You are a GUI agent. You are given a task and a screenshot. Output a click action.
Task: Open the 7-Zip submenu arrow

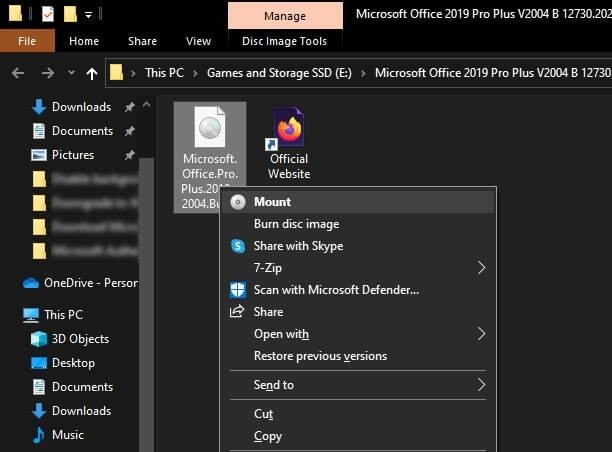pyautogui.click(x=481, y=268)
